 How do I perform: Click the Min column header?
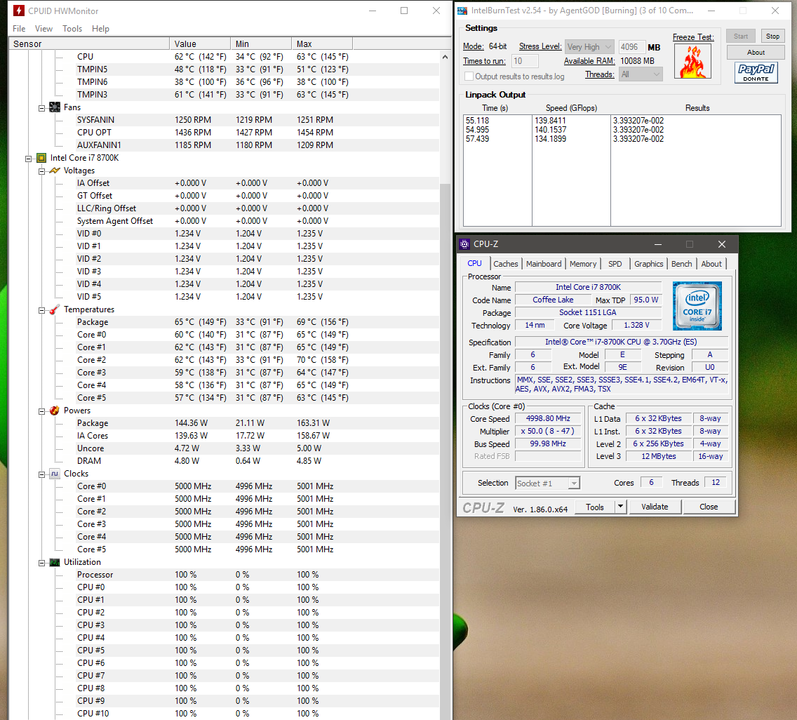click(261, 44)
